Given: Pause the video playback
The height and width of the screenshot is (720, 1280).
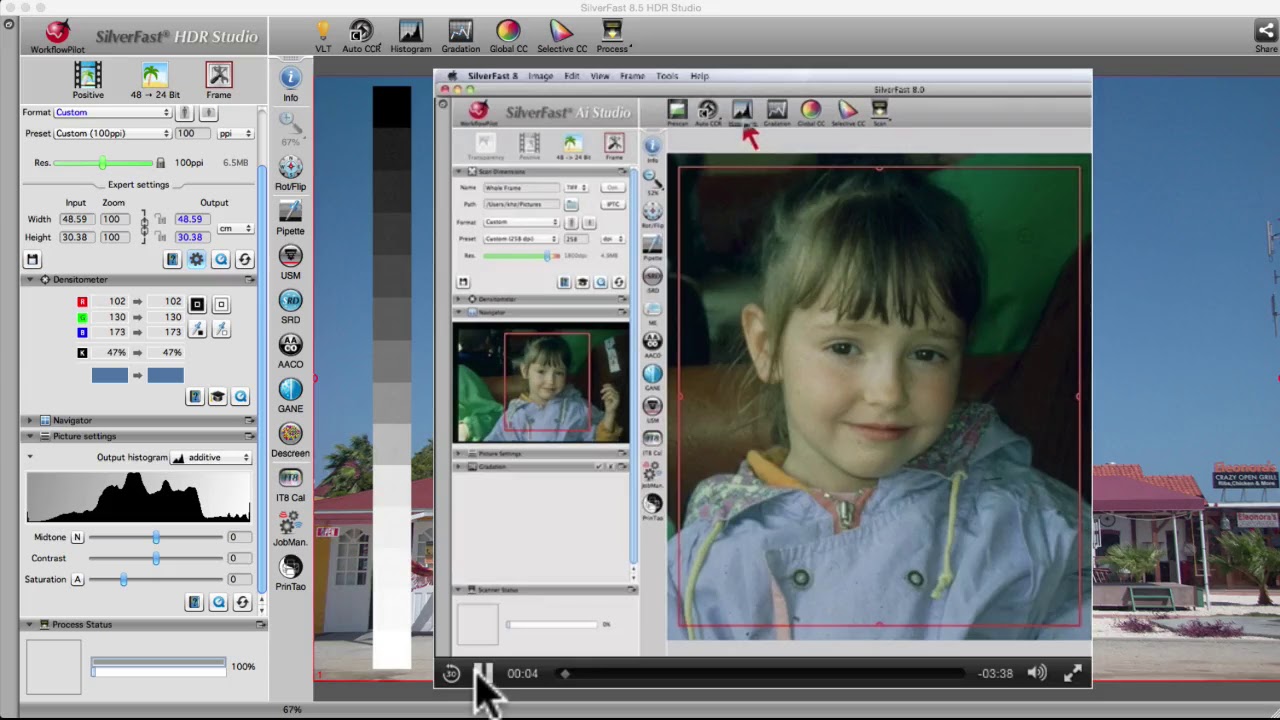Looking at the screenshot, I should (482, 673).
